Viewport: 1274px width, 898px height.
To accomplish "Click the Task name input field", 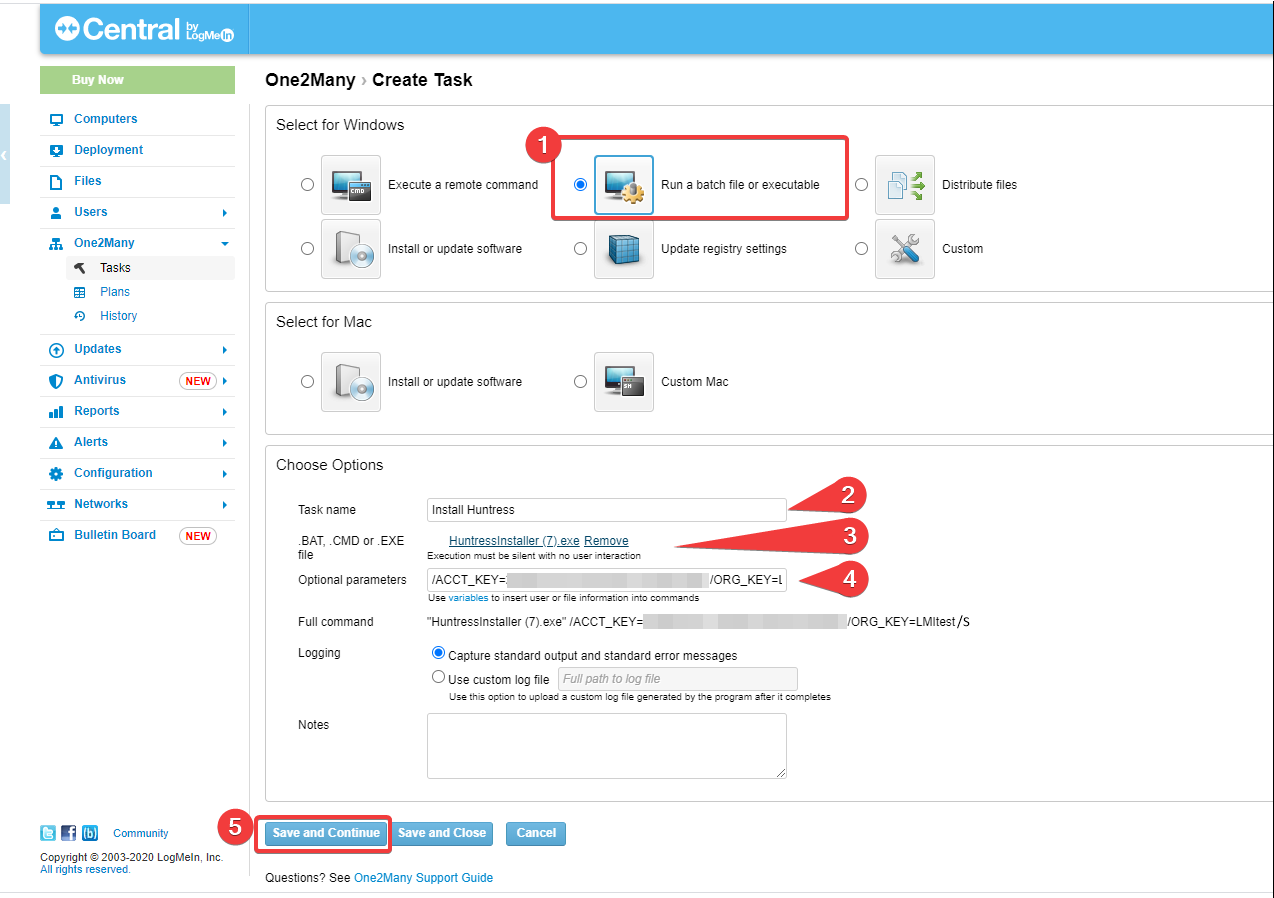I will (607, 510).
